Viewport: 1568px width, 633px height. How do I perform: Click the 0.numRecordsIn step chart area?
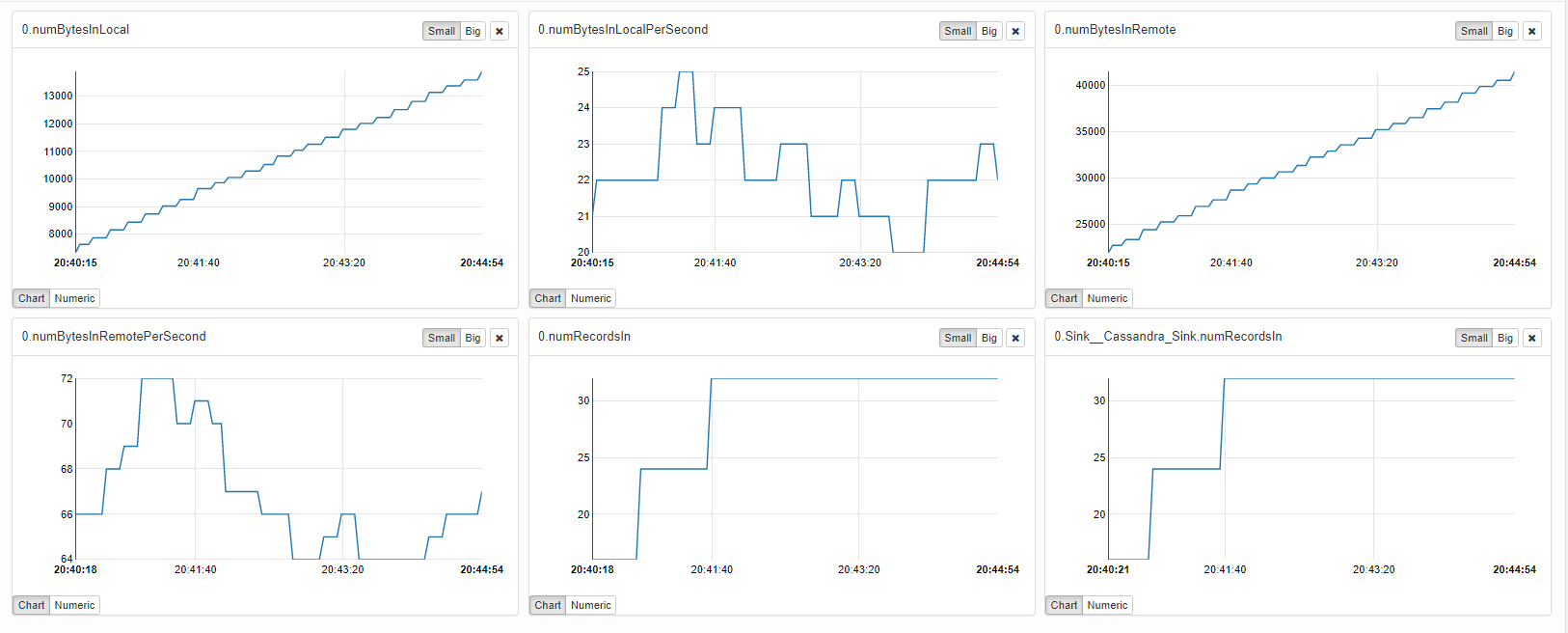(795, 469)
